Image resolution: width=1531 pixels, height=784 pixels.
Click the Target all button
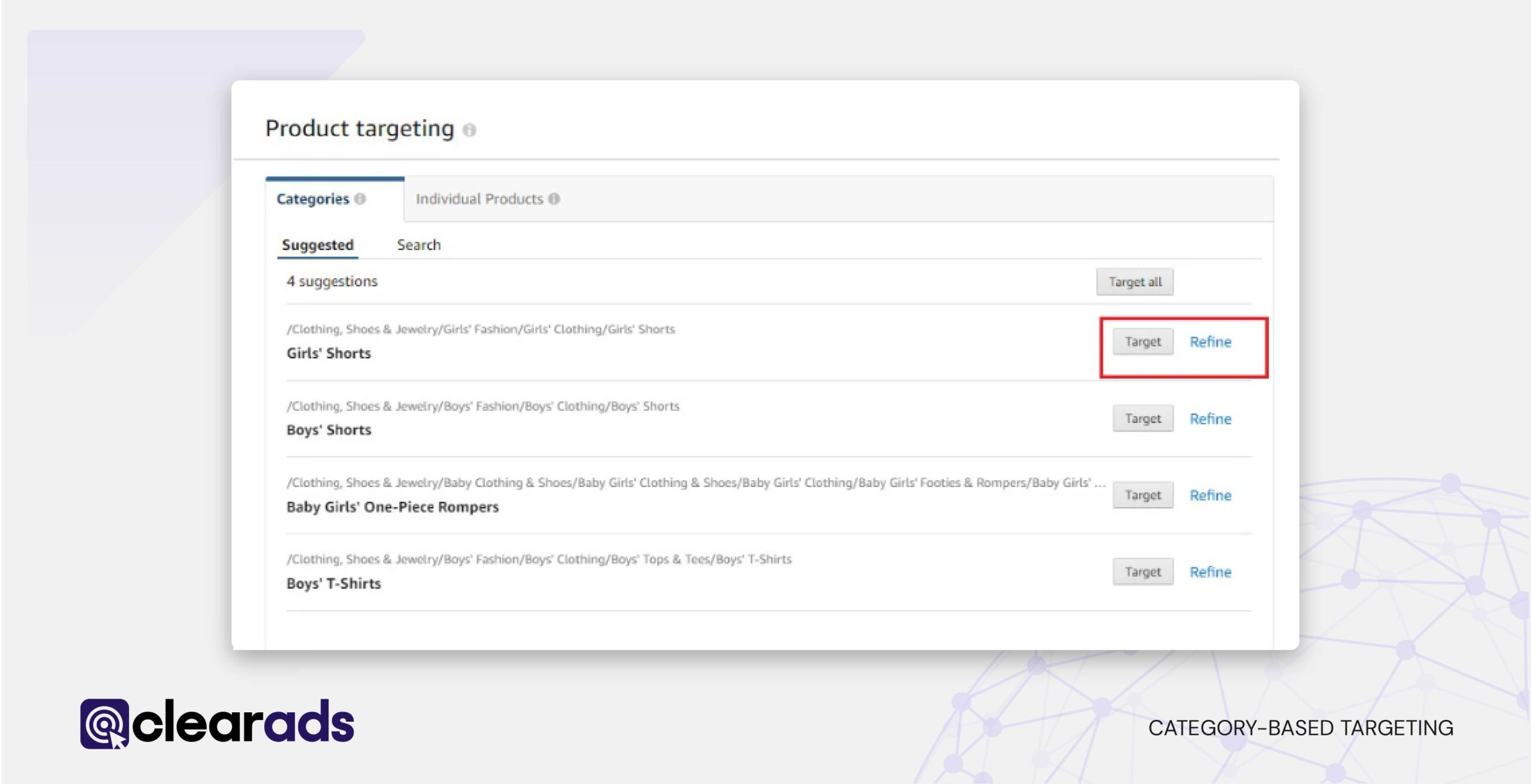tap(1134, 281)
